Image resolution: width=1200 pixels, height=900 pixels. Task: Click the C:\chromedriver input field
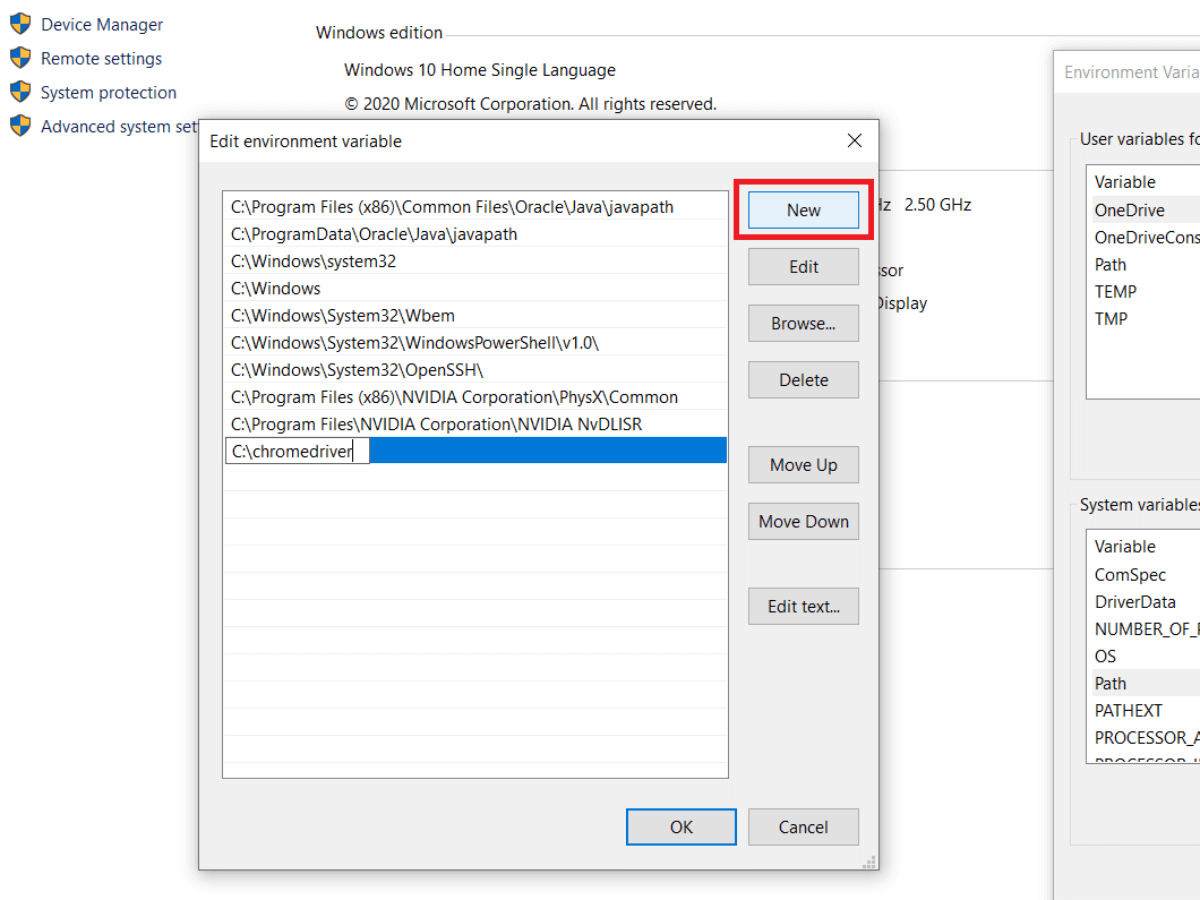click(x=295, y=450)
